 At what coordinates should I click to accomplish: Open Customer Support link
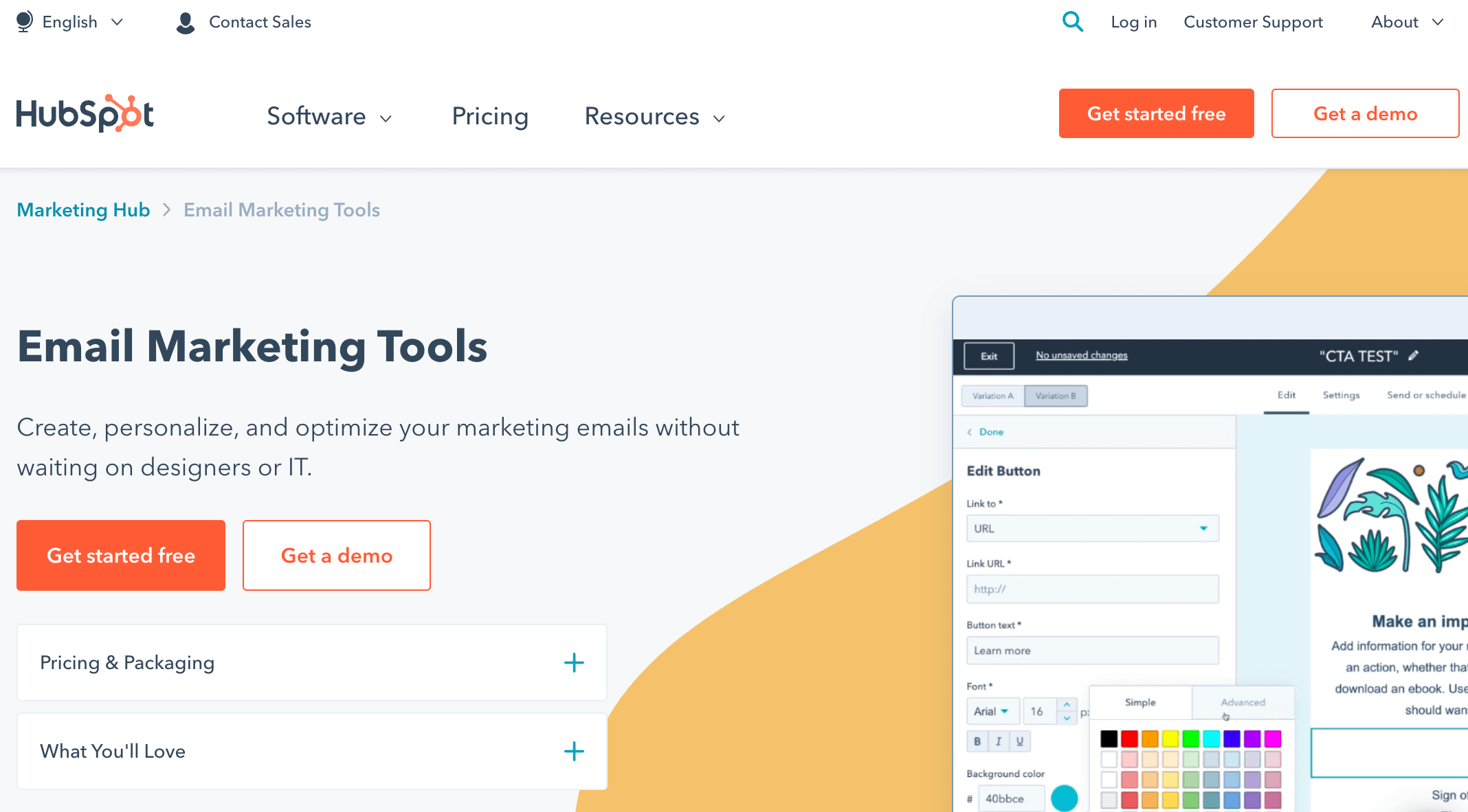point(1253,22)
